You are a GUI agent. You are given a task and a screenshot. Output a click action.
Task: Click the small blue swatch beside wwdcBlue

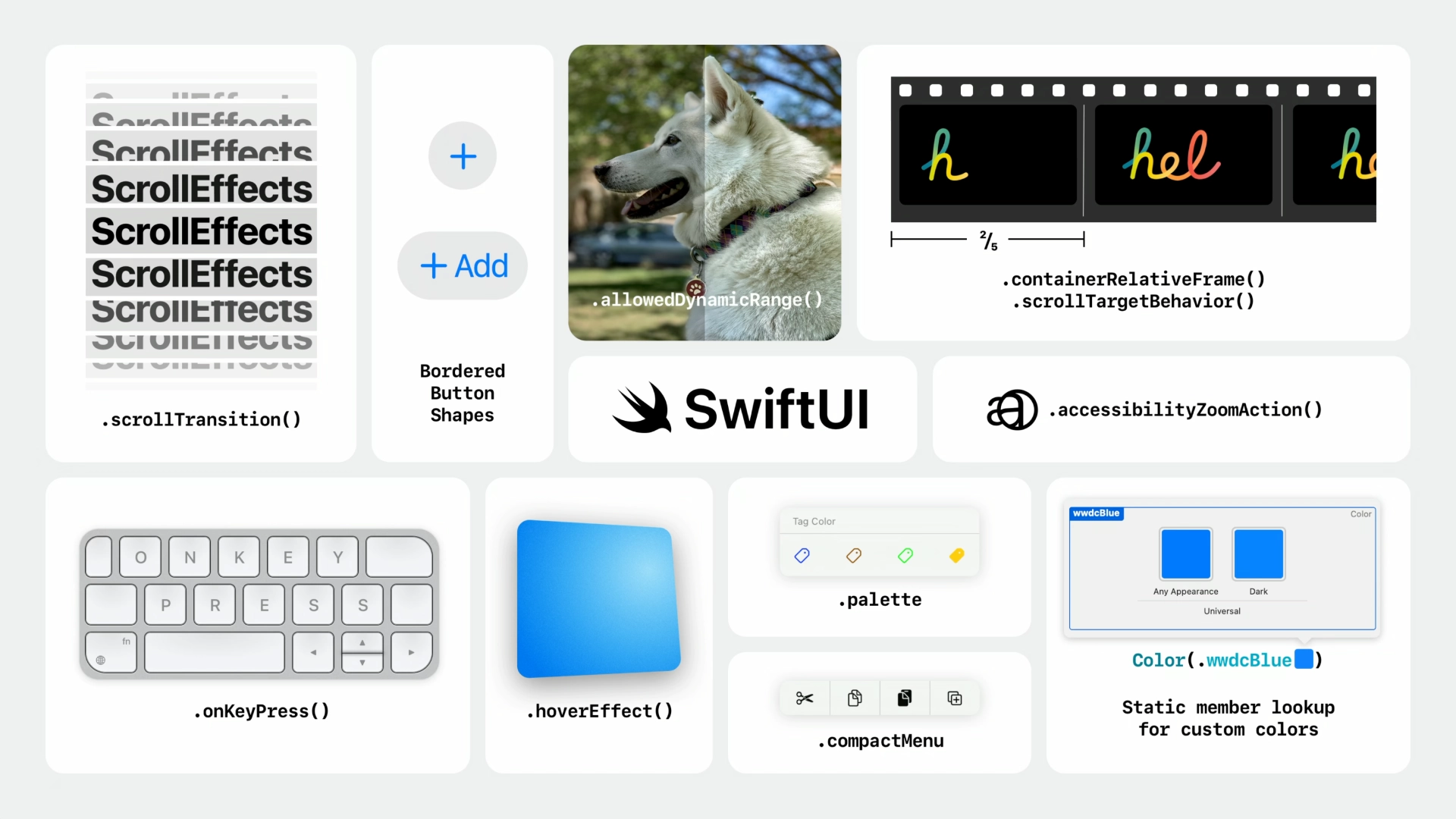coord(1304,659)
